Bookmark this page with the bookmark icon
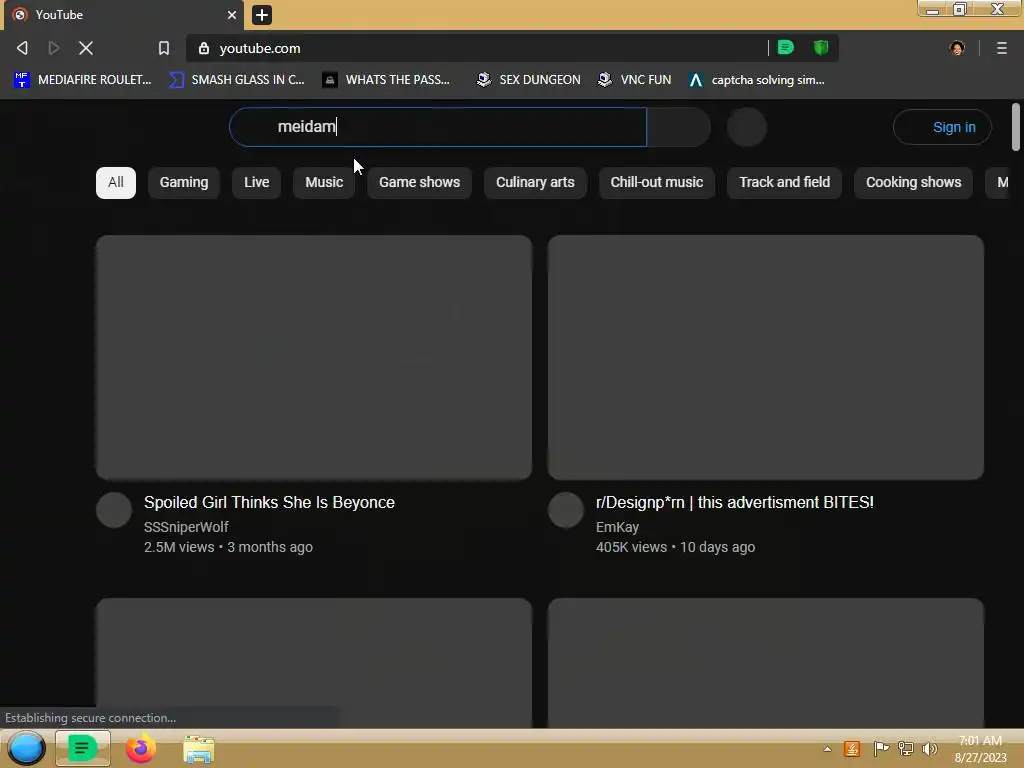This screenshot has height=768, width=1024. 164,48
